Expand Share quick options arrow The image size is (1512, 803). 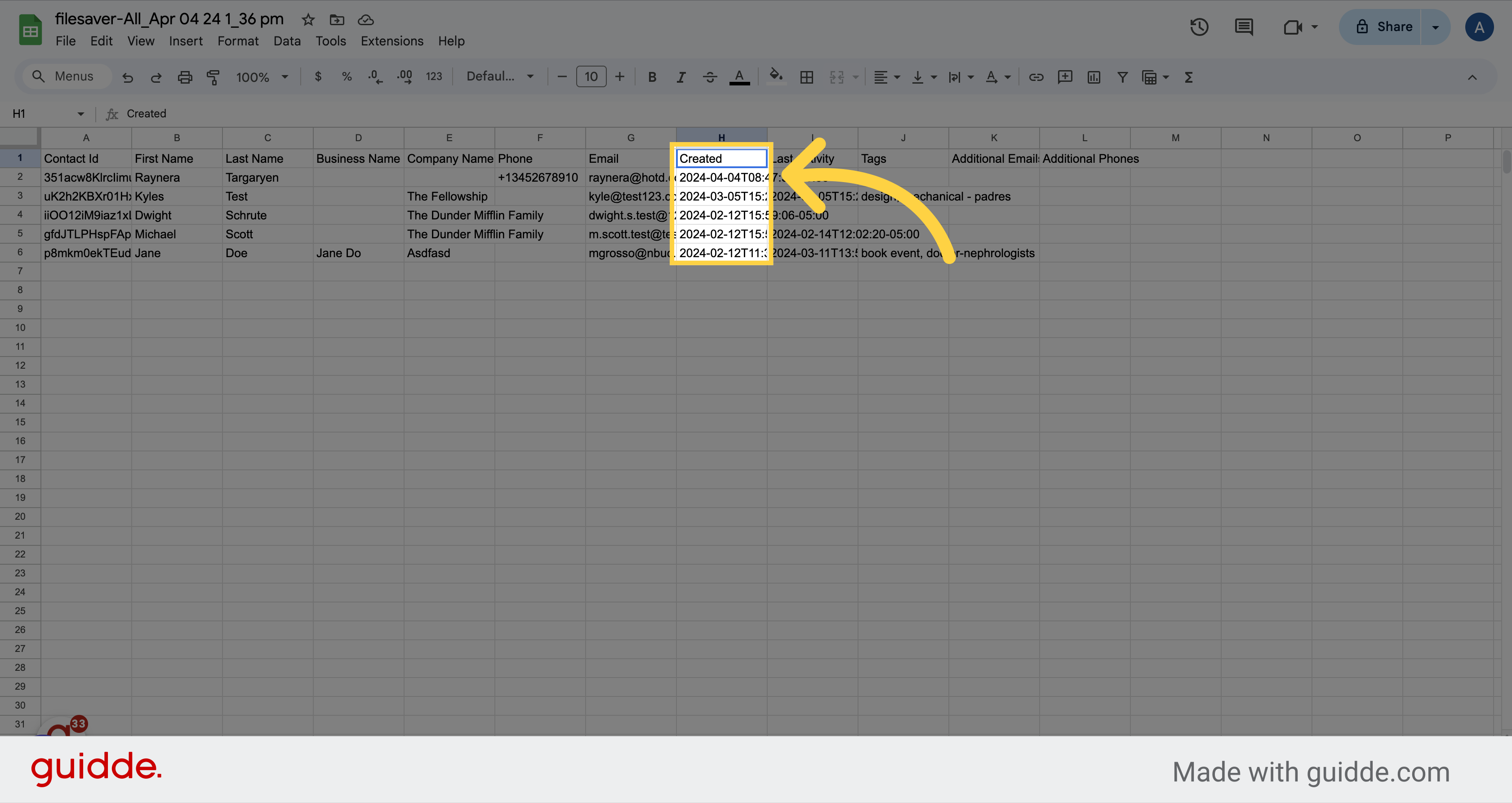[1435, 27]
